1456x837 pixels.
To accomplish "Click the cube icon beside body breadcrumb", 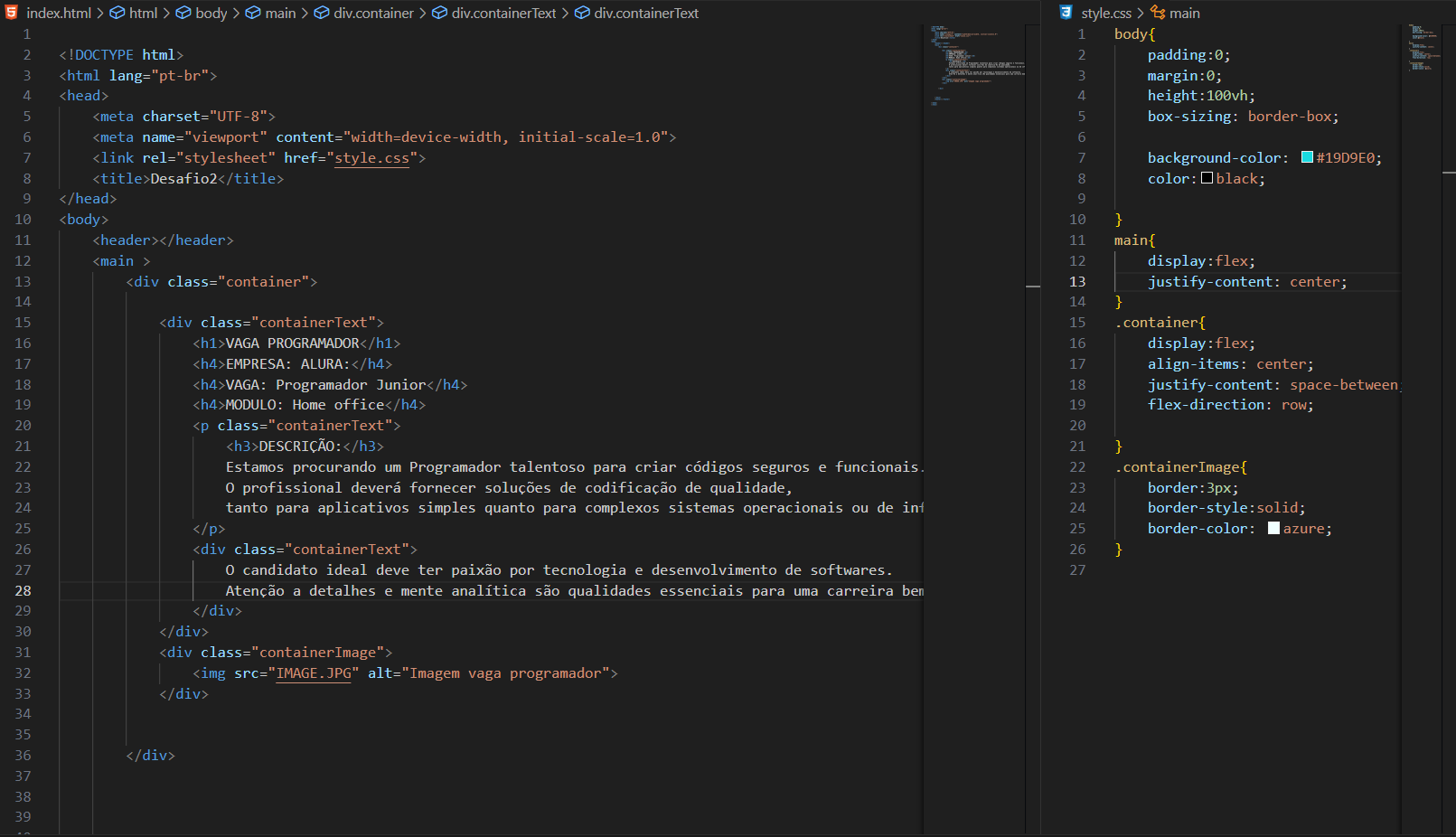I will click(183, 13).
